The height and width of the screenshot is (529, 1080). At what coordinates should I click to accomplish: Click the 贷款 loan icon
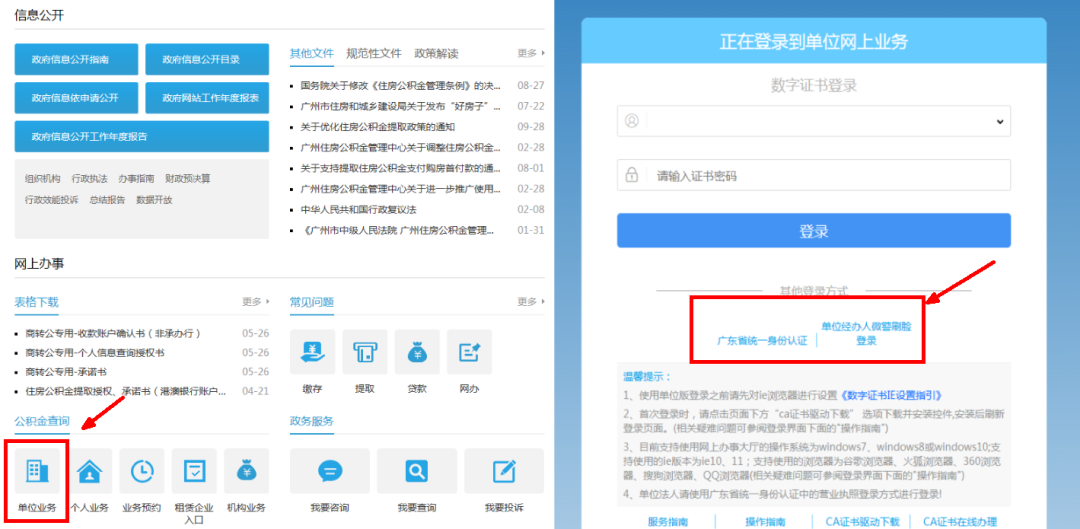coord(417,352)
